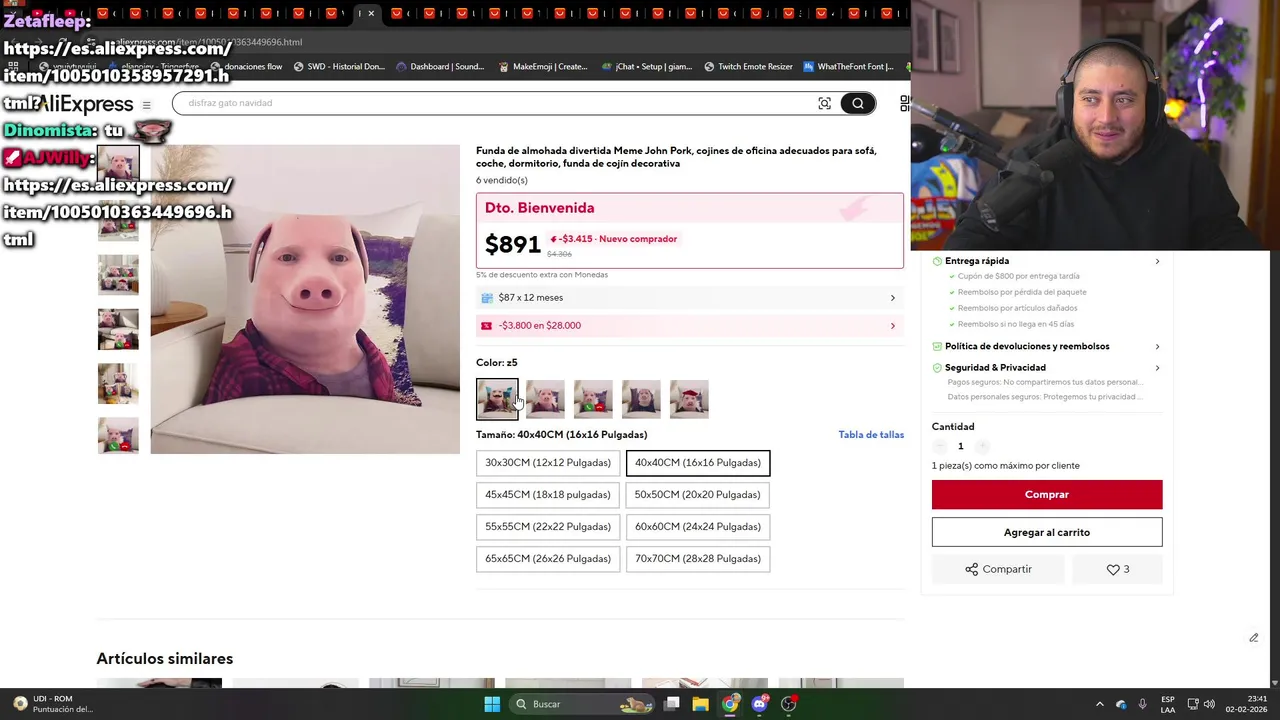Click the Compartir share button
The image size is (1280, 720).
click(x=998, y=569)
